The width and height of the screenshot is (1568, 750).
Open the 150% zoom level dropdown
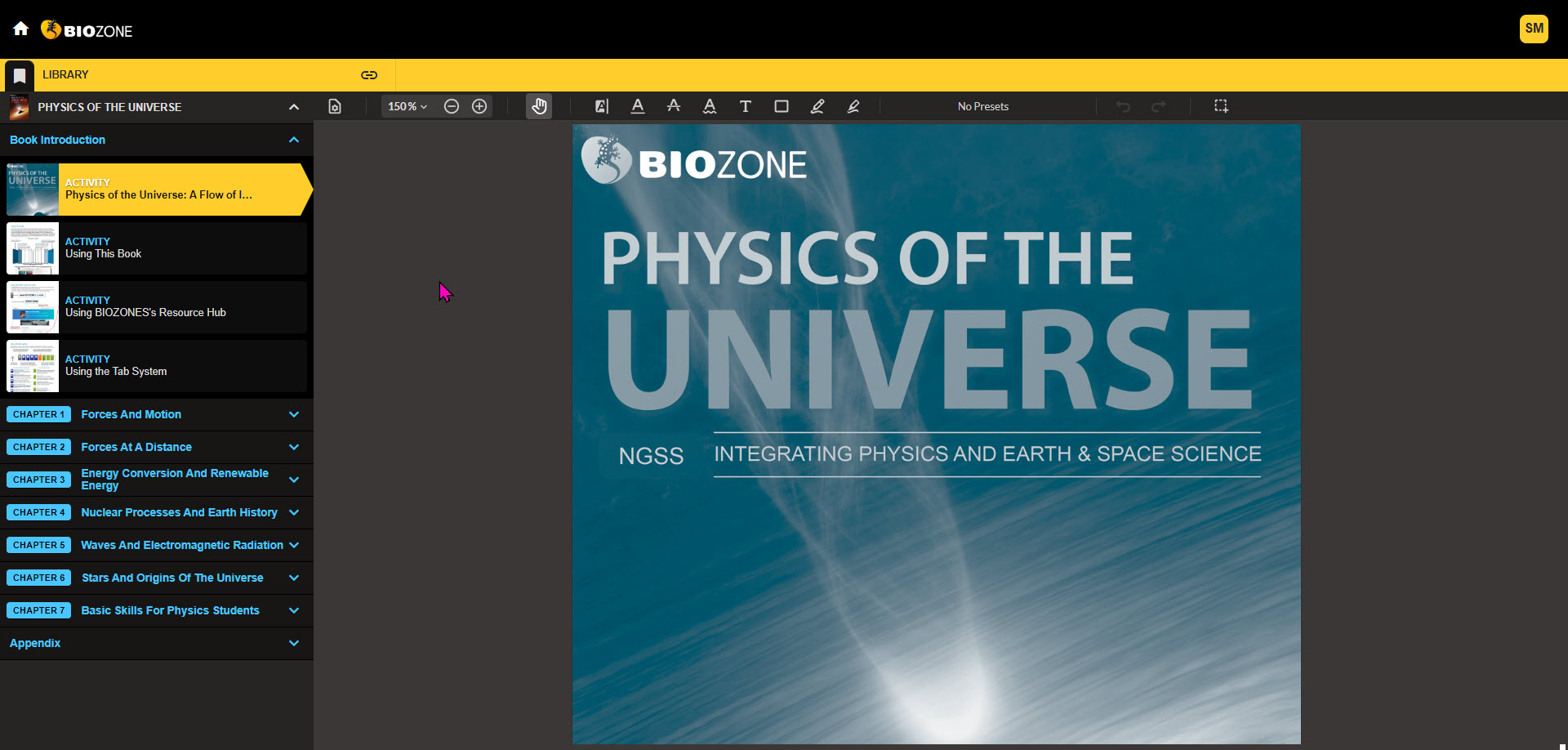[408, 106]
